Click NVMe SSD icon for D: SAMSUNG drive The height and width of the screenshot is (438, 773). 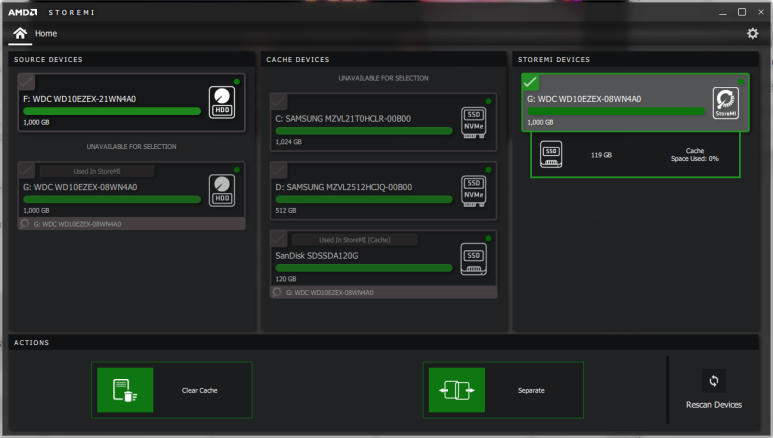(x=474, y=190)
